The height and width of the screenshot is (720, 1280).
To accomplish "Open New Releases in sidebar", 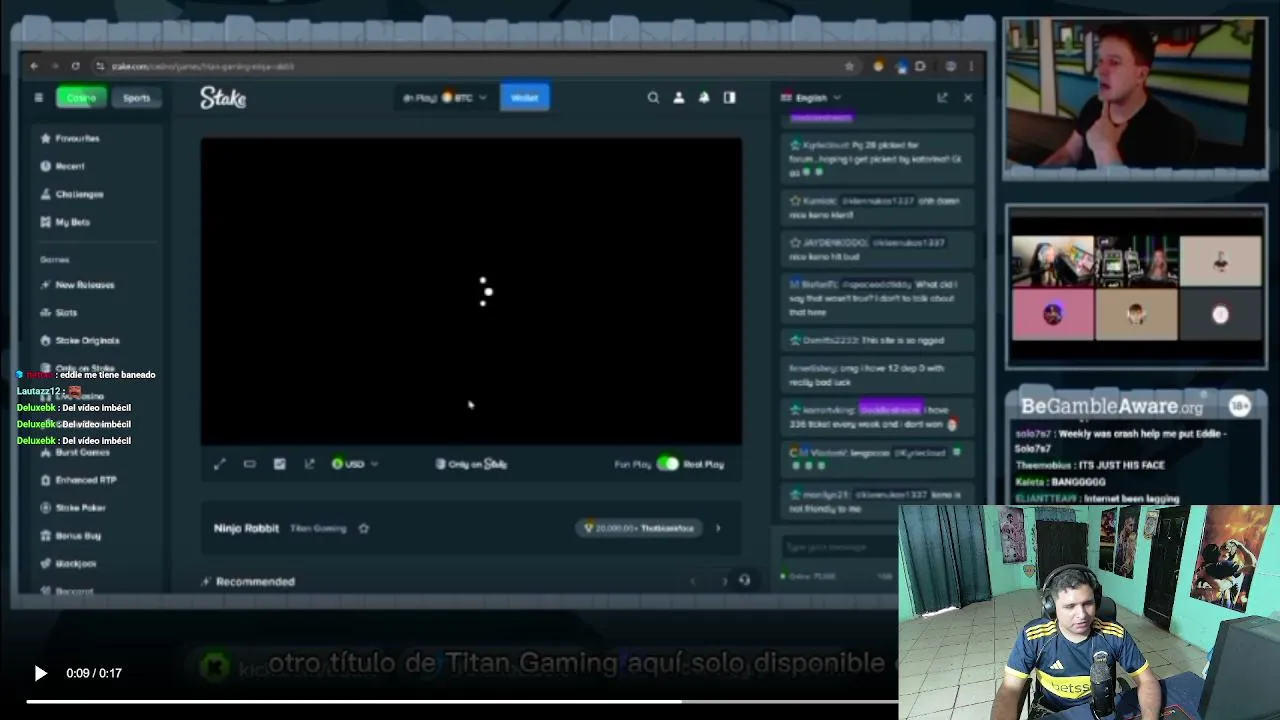I will 77,285.
